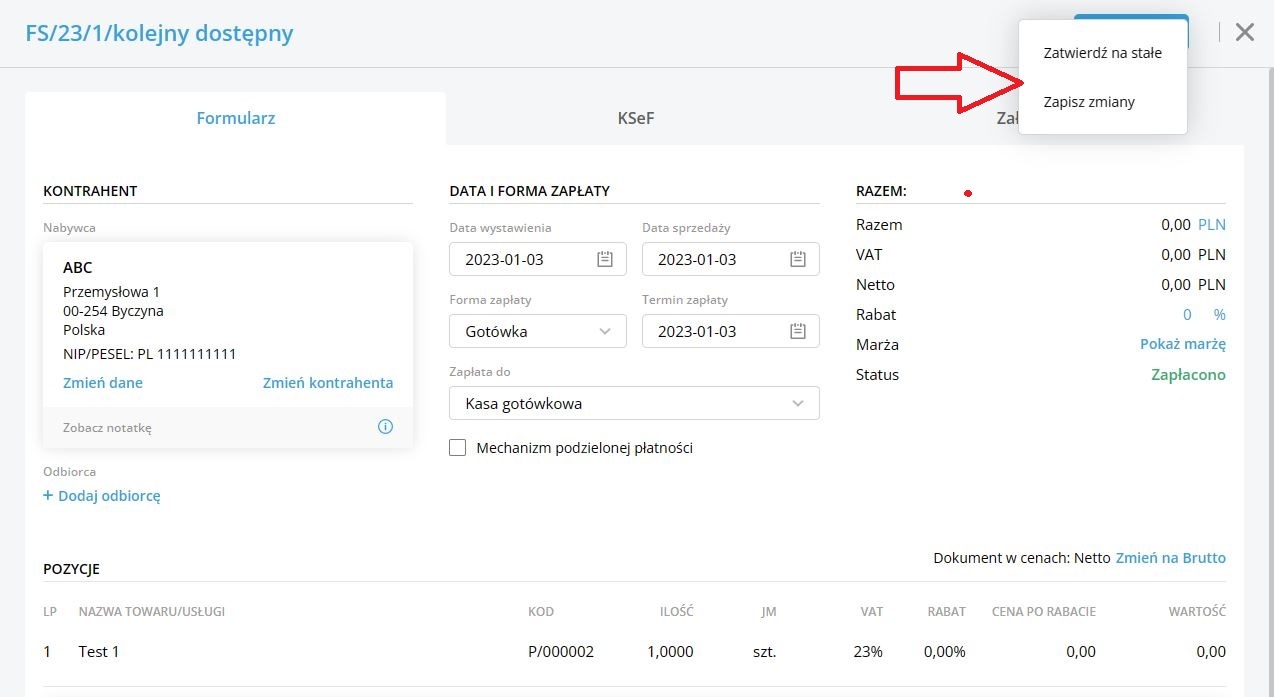Select the Test 1 item row
The image size is (1274, 697).
(x=99, y=652)
